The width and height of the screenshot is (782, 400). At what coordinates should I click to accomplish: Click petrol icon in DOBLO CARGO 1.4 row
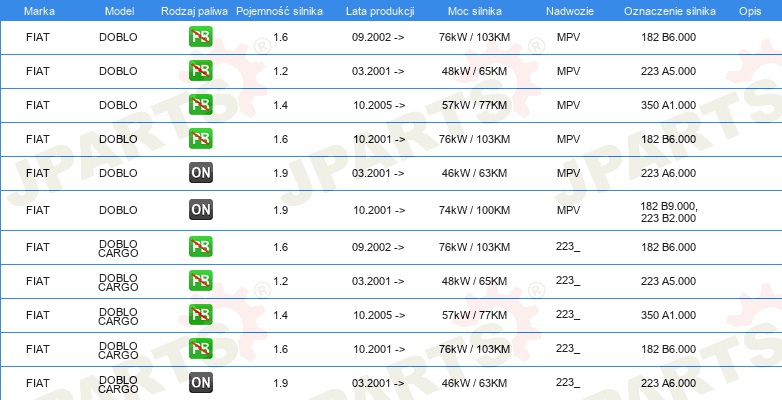[x=200, y=315]
